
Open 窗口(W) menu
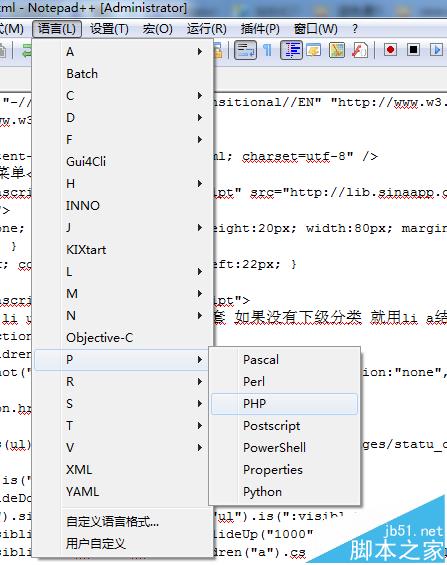[x=316, y=28]
